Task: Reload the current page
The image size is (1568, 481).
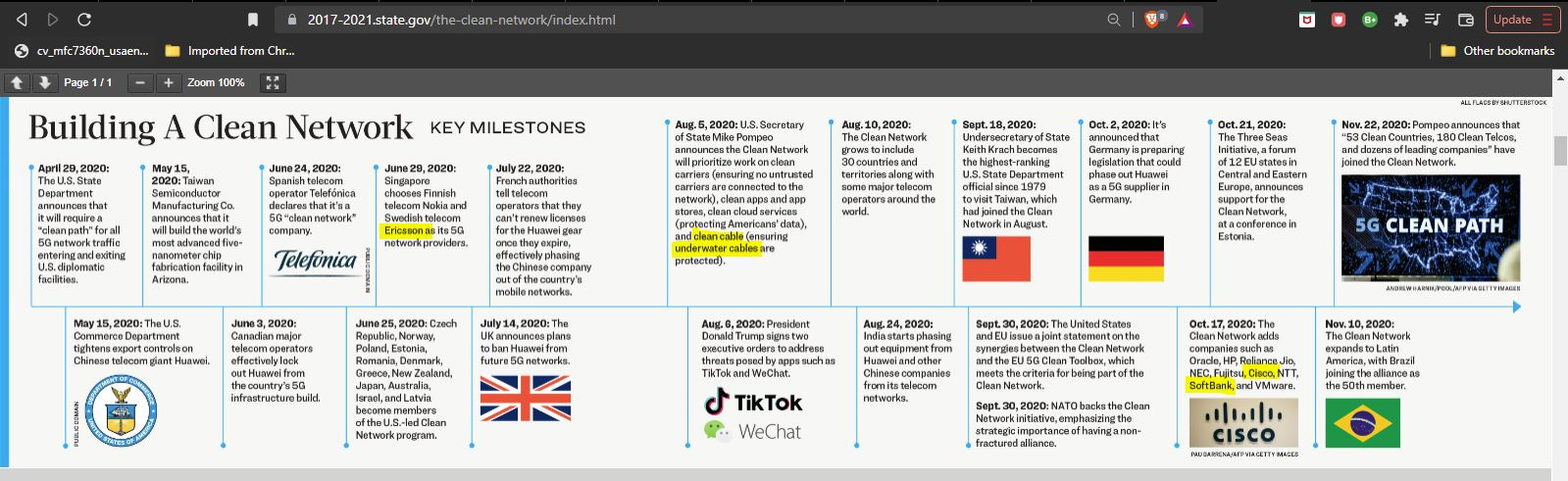Action: click(x=84, y=20)
